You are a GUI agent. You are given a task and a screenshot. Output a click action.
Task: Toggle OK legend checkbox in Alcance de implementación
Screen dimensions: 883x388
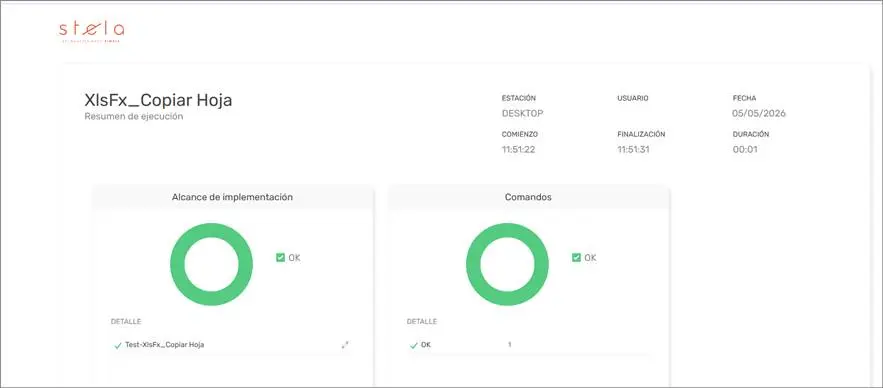[280, 257]
